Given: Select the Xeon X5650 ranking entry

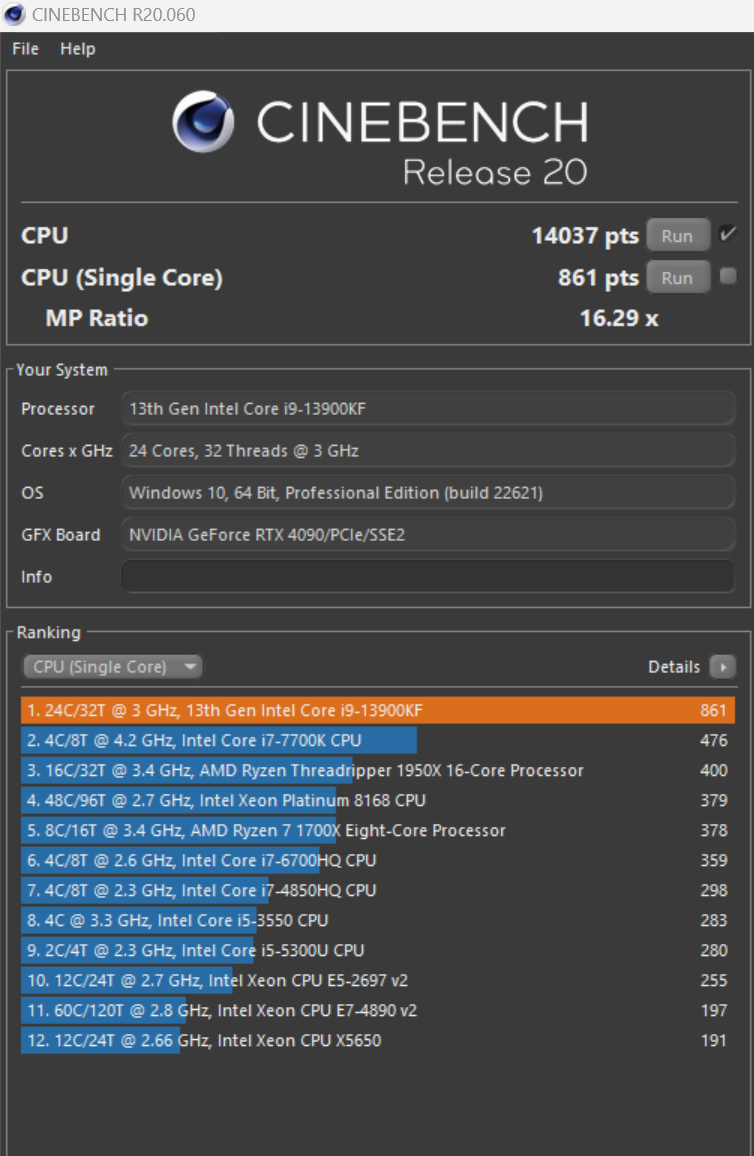Looking at the screenshot, I should [377, 1040].
